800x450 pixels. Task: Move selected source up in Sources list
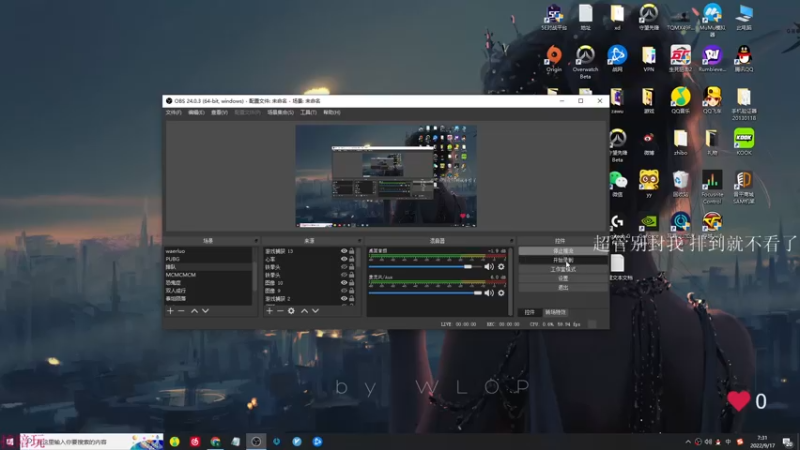pyautogui.click(x=305, y=311)
